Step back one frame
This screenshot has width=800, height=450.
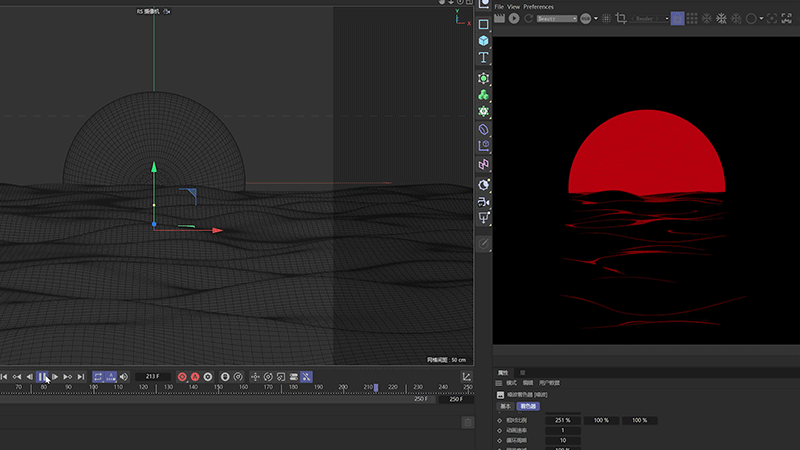click(x=30, y=377)
